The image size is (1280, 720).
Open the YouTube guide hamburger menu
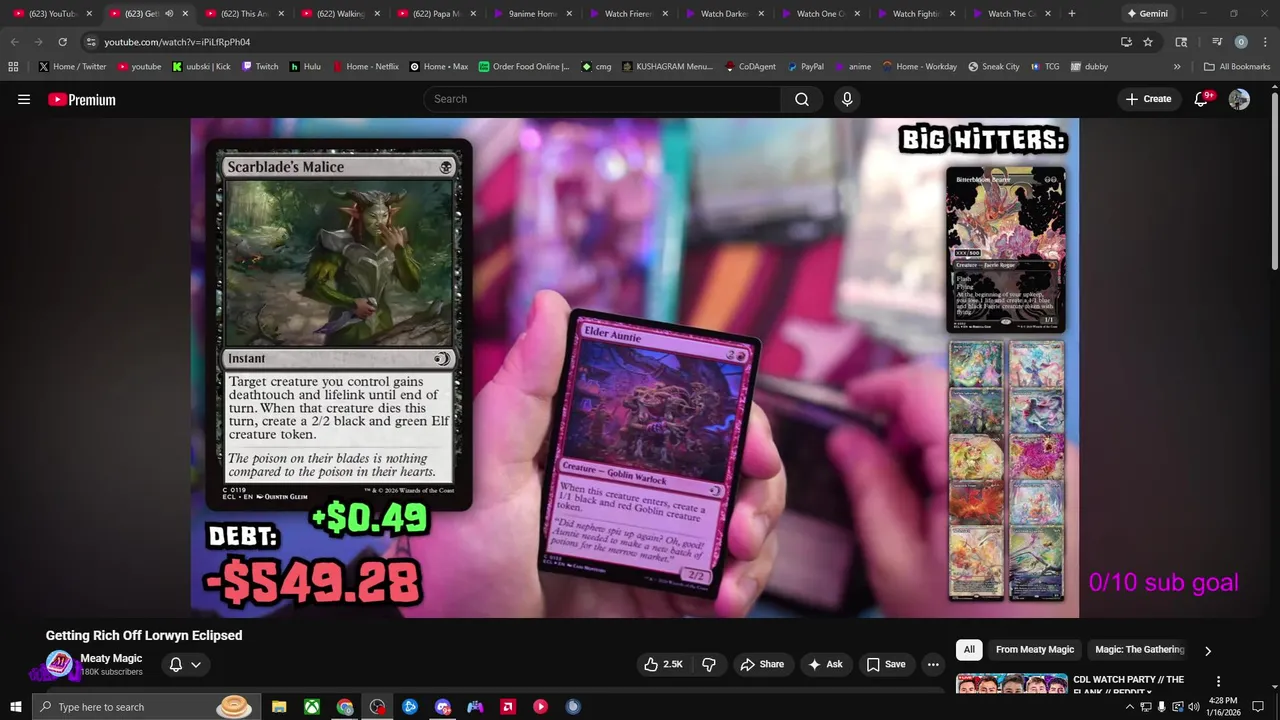pos(24,99)
